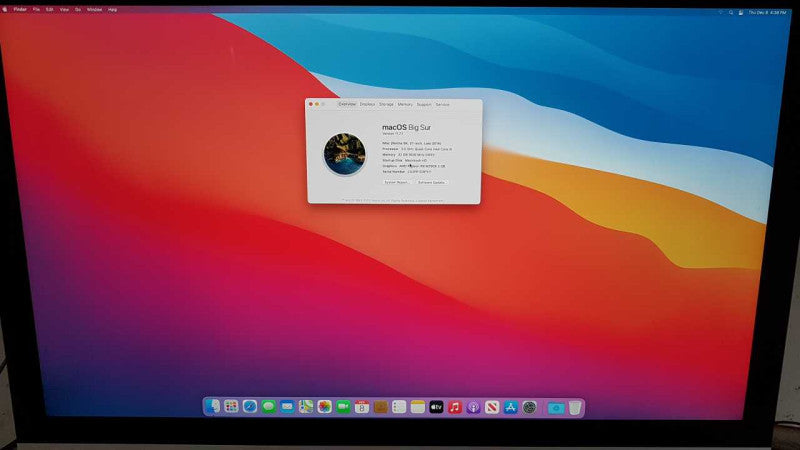Open the Apple menu
This screenshot has width=800, height=450.
tap(5, 9)
